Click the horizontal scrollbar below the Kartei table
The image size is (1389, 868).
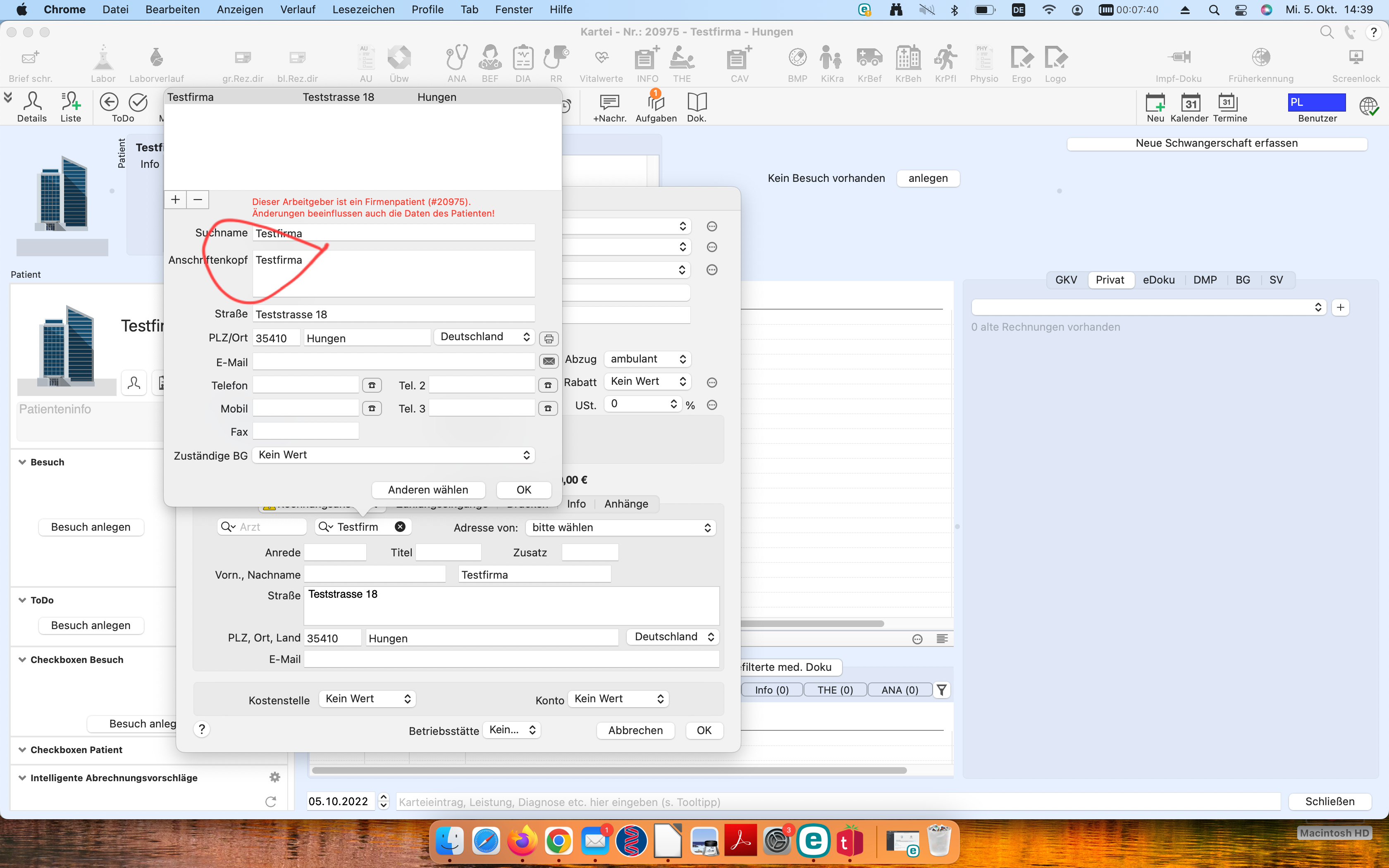[x=609, y=770]
